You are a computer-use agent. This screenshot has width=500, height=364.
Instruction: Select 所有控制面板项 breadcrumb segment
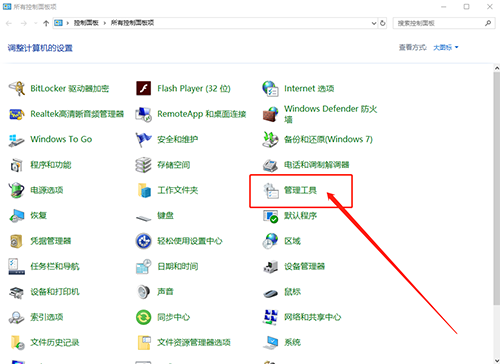tap(132, 23)
